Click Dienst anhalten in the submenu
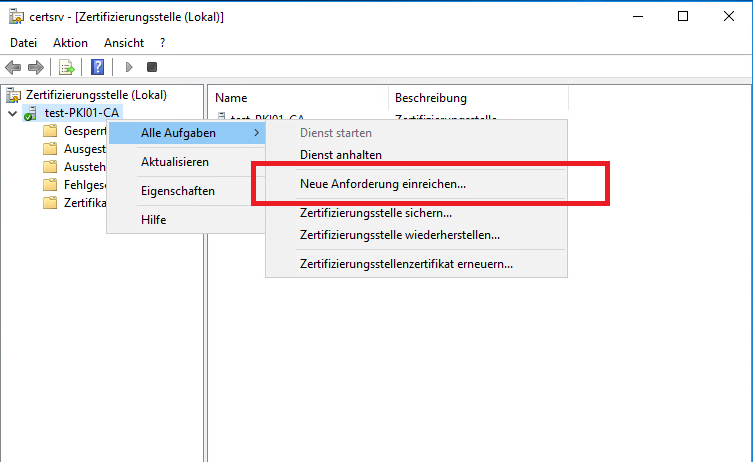This screenshot has width=753, height=462. (x=341, y=155)
